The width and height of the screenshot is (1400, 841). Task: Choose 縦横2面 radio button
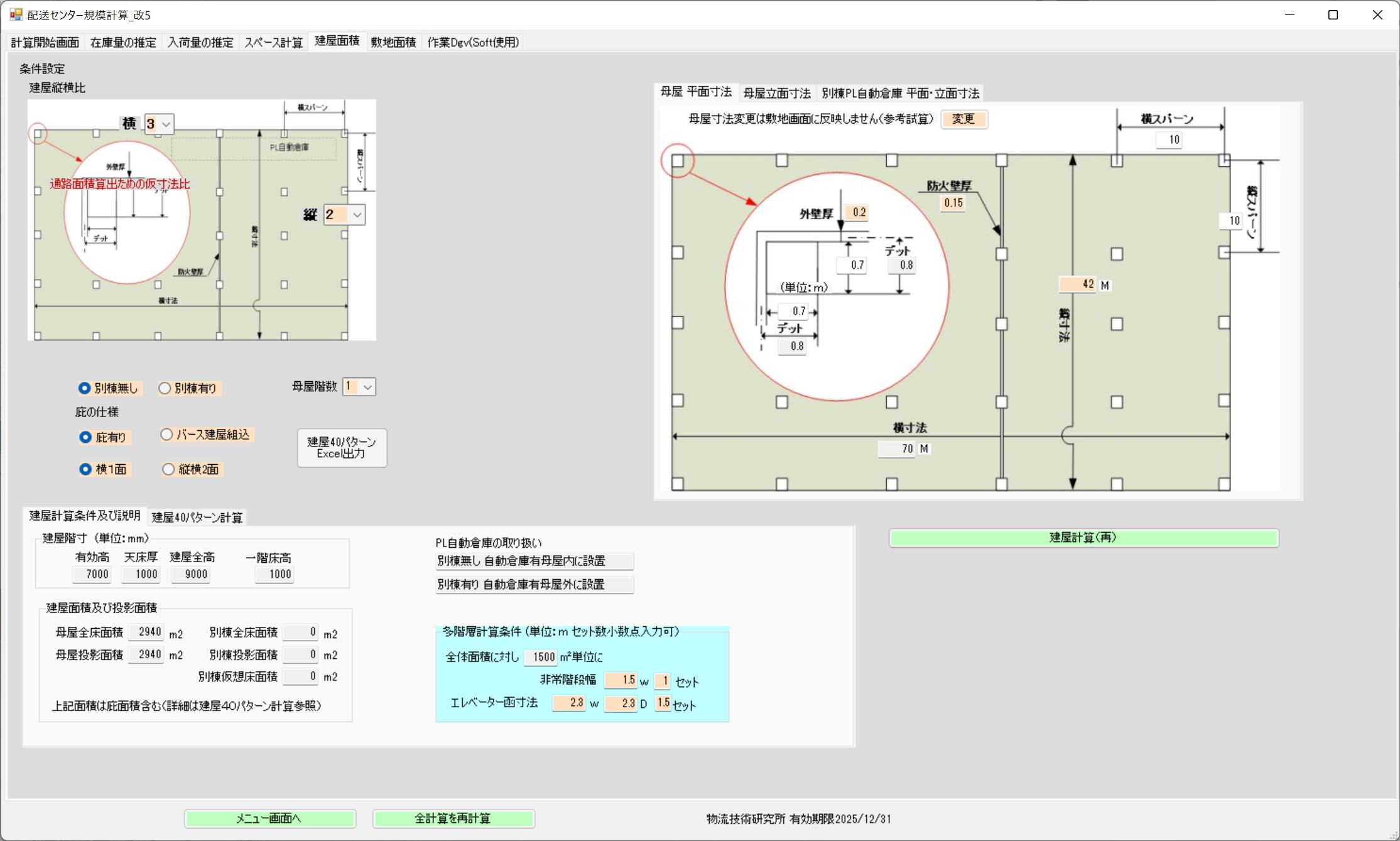168,469
